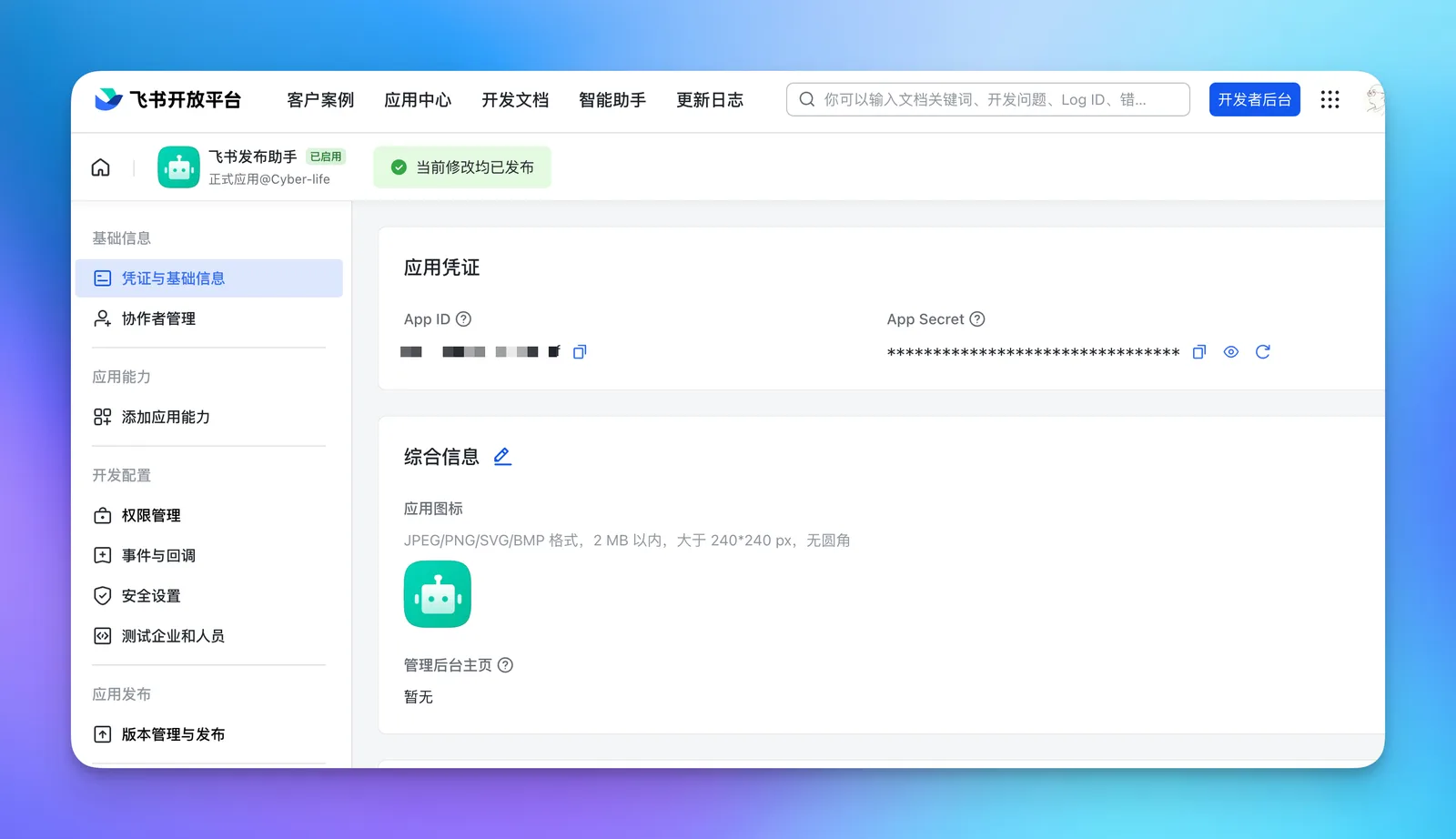
Task: Click the 事件与回调 plus-box icon
Action: 103,555
